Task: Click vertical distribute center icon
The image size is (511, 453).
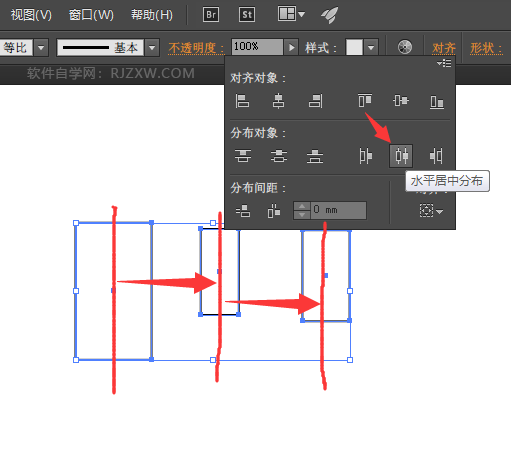Action: pyautogui.click(x=279, y=156)
